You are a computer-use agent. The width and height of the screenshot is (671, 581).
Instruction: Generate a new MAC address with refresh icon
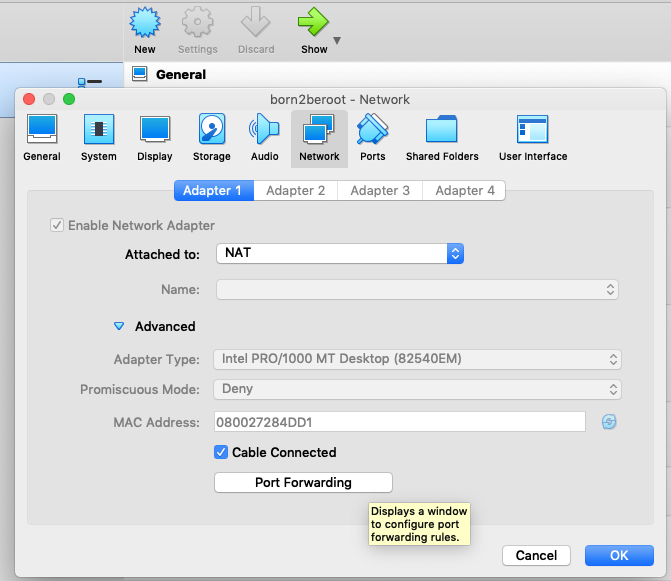[x=609, y=422]
